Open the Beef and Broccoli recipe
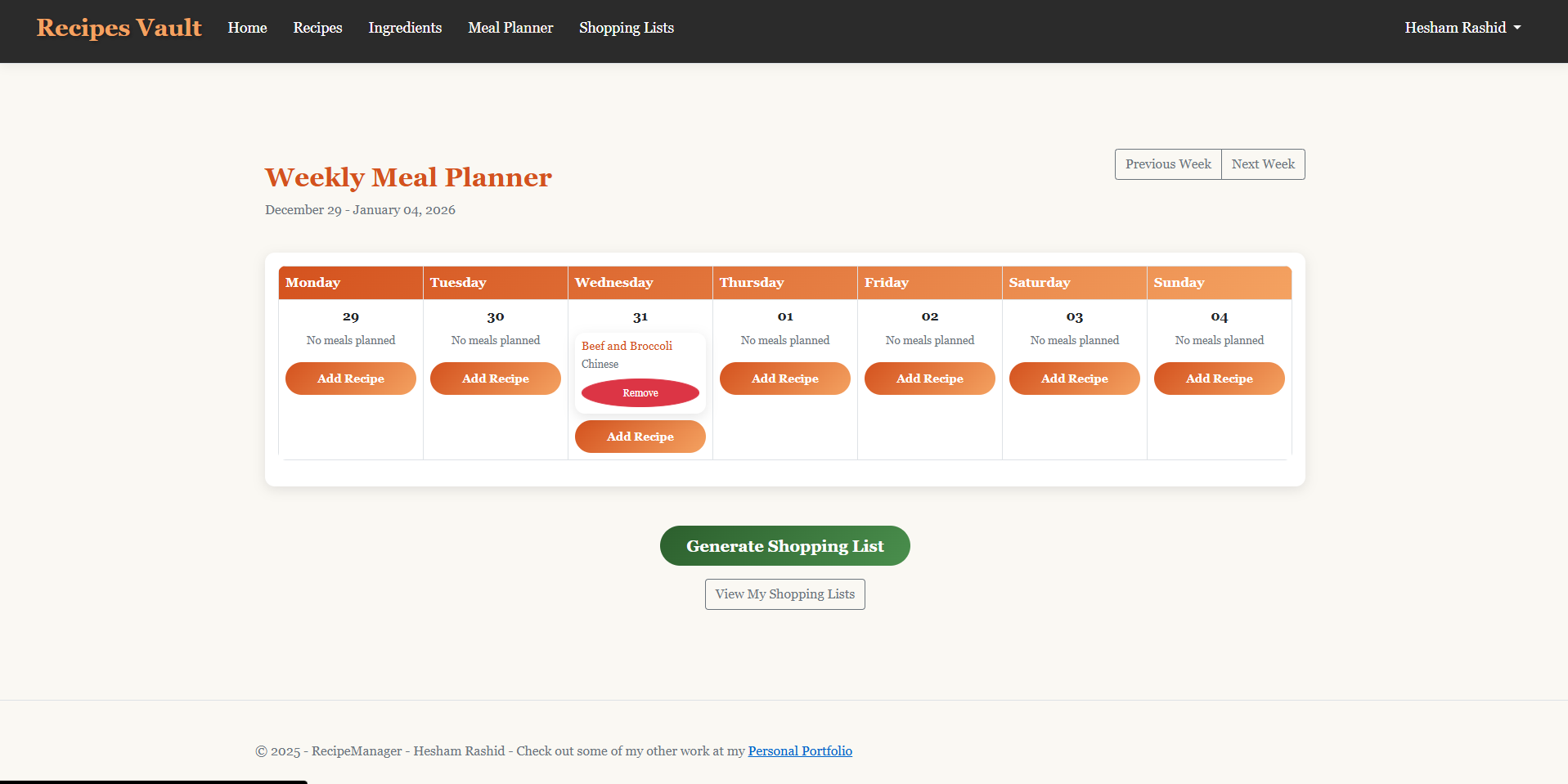The width and height of the screenshot is (1568, 784). click(627, 346)
